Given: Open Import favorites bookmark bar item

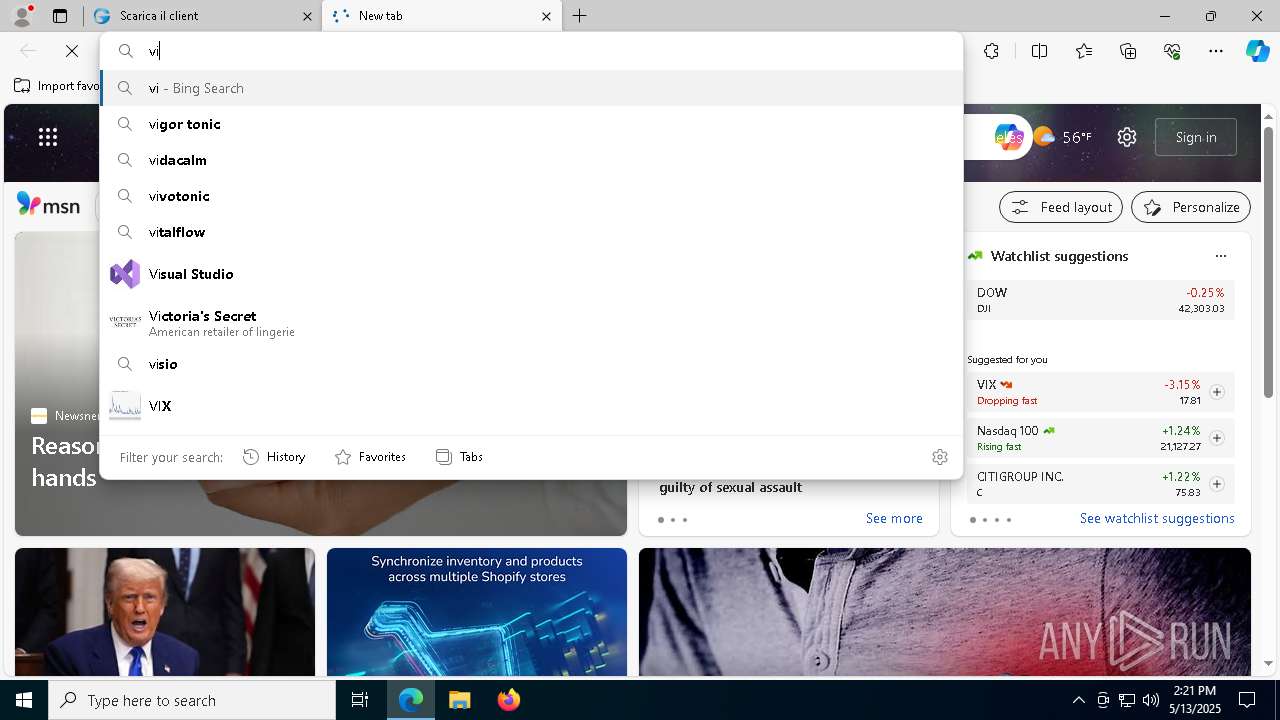Looking at the screenshot, I should 57,86.
